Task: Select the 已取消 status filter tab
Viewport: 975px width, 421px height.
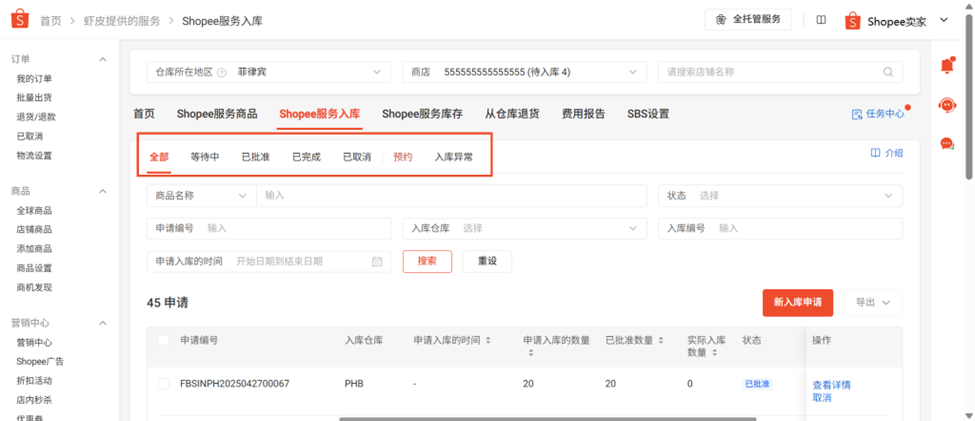Action: tap(357, 157)
